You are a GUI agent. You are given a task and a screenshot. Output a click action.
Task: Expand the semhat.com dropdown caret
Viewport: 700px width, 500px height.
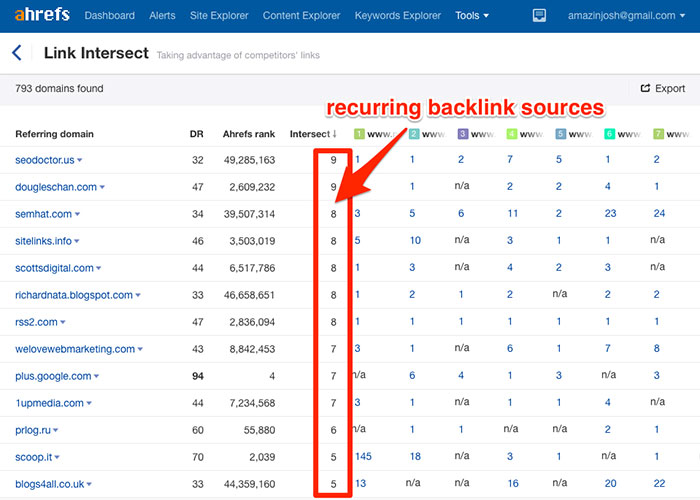point(77,214)
